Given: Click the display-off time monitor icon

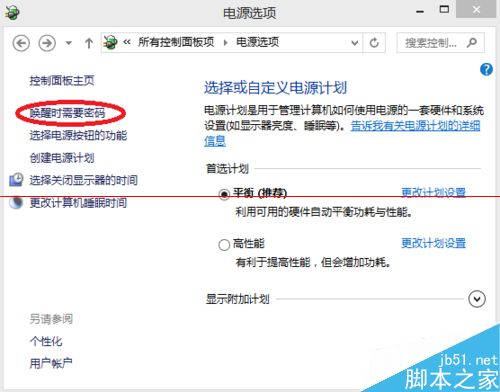Looking at the screenshot, I should coord(16,180).
